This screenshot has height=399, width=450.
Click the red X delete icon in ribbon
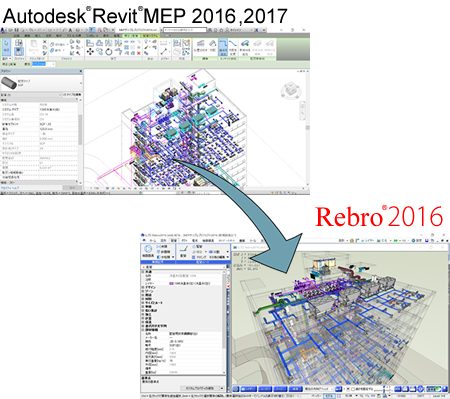click(x=139, y=53)
